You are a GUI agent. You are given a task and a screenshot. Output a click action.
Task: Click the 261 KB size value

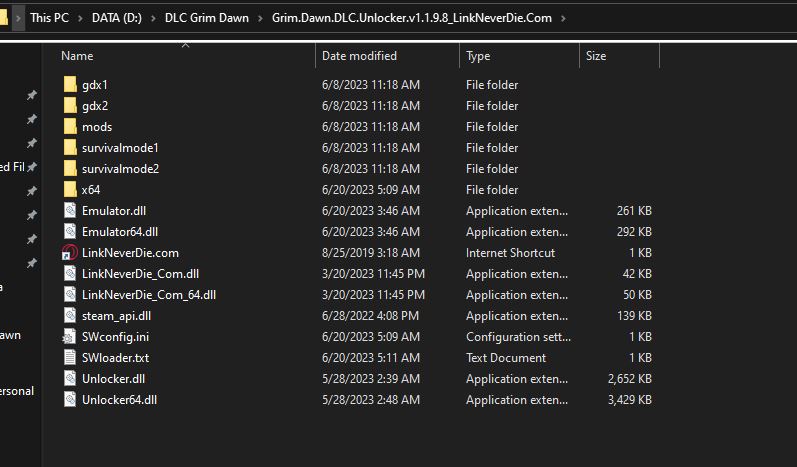[634, 210]
